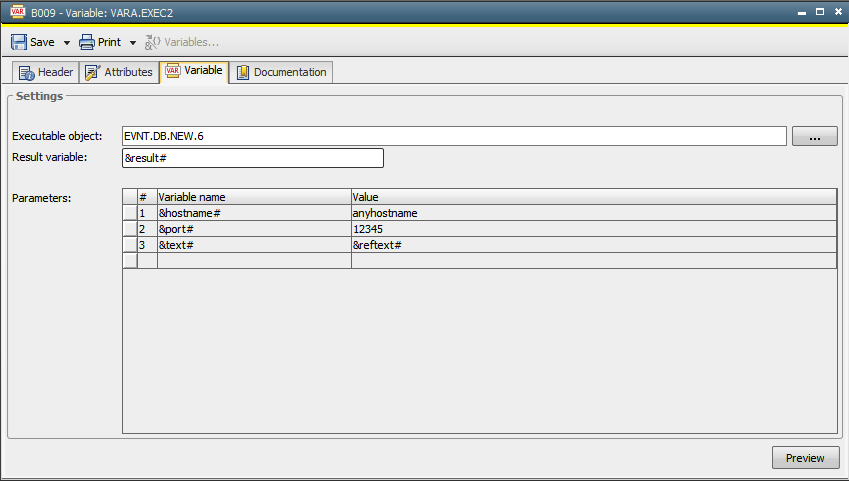Image resolution: width=849 pixels, height=481 pixels.
Task: Click the VAR icon in title bar
Action: 17,12
